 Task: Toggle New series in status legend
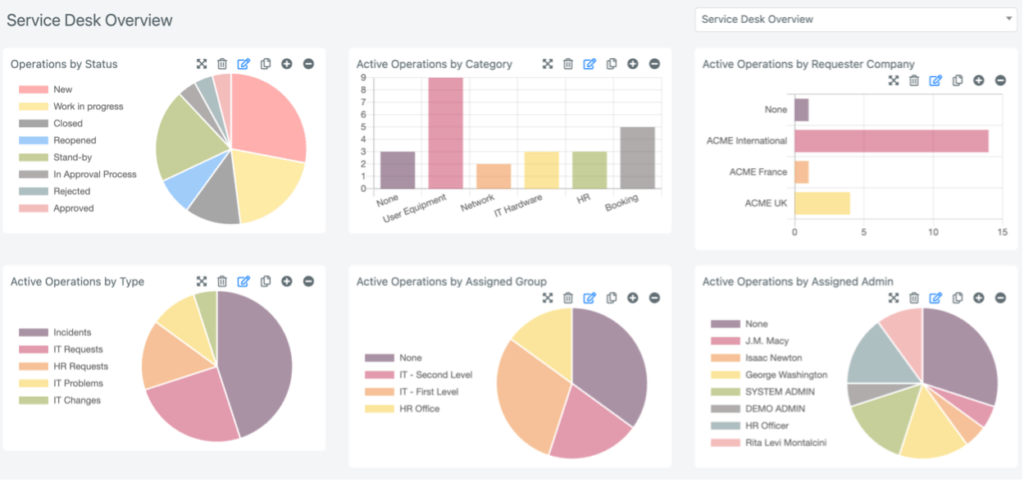(x=46, y=89)
